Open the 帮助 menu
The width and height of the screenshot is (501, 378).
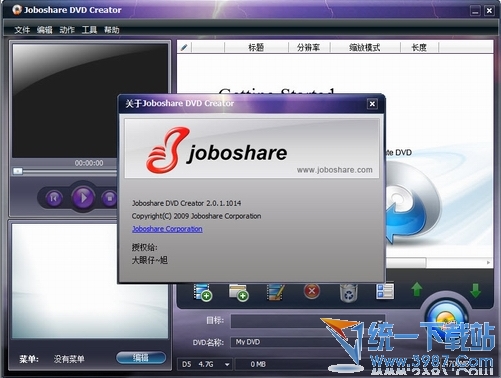pyautogui.click(x=112, y=30)
